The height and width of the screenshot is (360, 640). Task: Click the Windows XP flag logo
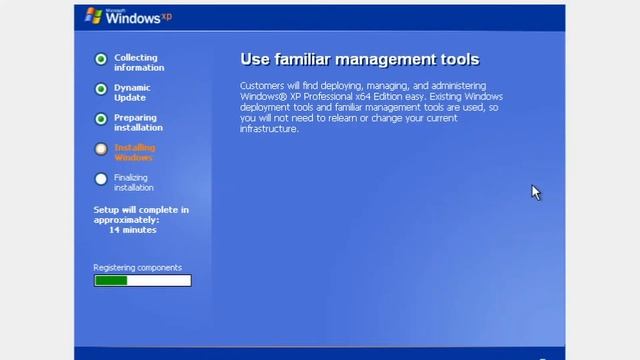(93, 16)
